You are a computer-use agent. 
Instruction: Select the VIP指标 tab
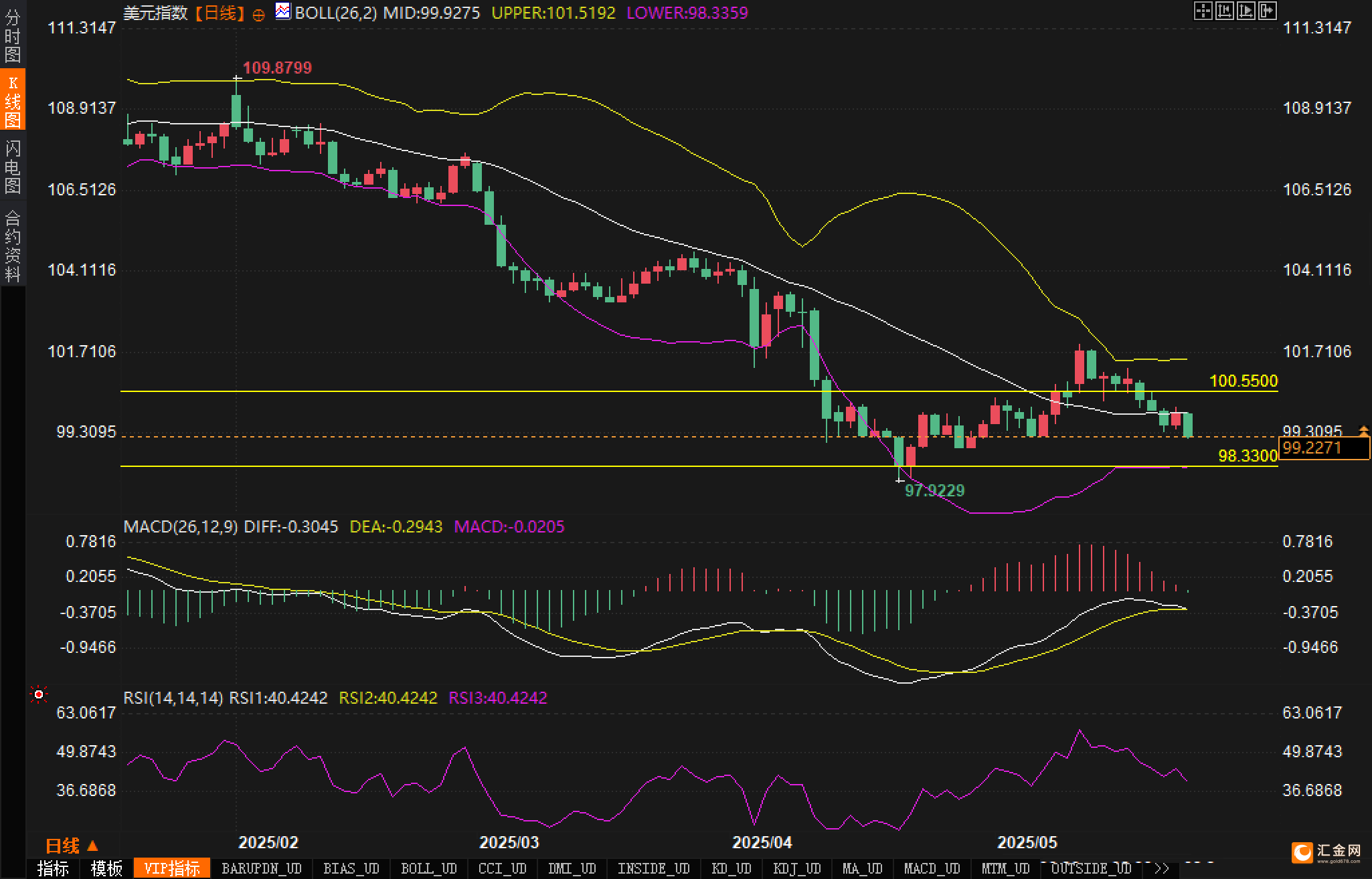coord(172,868)
